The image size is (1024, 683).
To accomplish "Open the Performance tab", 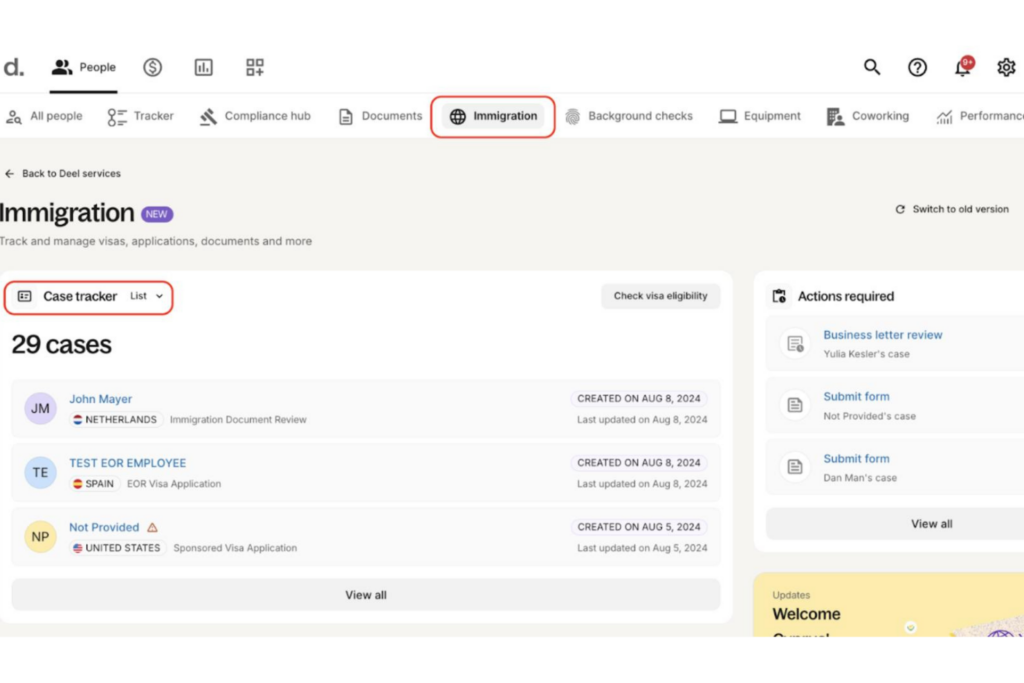I will pyautogui.click(x=980, y=116).
